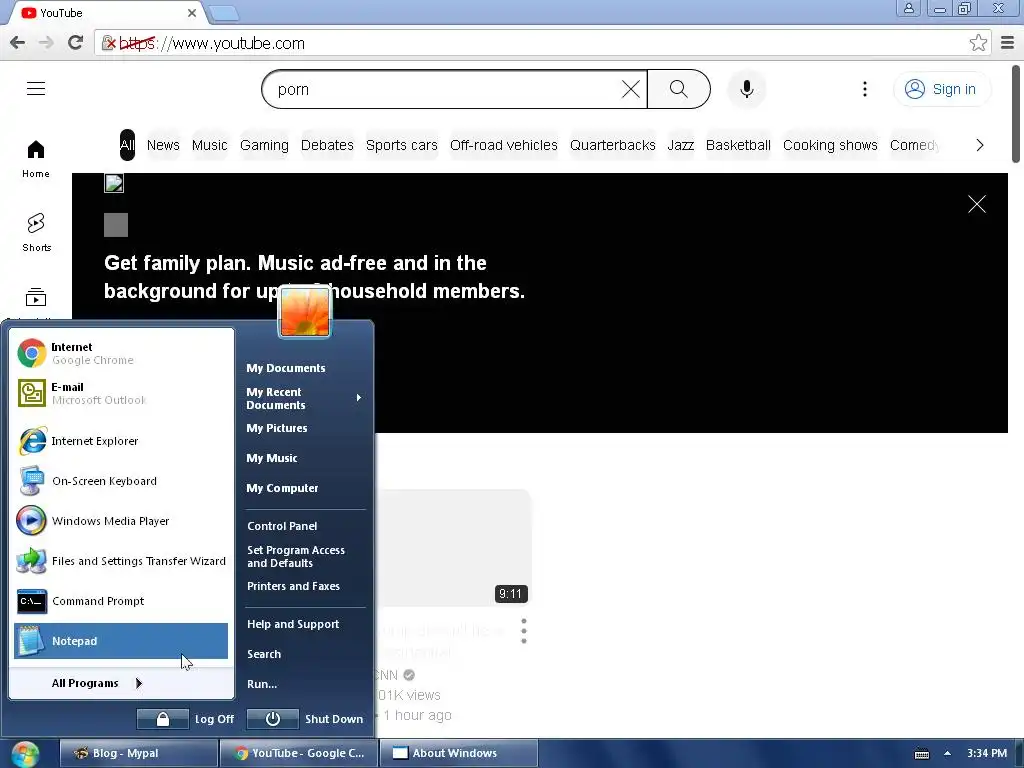Select the Debates category chip
Viewport: 1024px width, 768px height.
pos(327,145)
